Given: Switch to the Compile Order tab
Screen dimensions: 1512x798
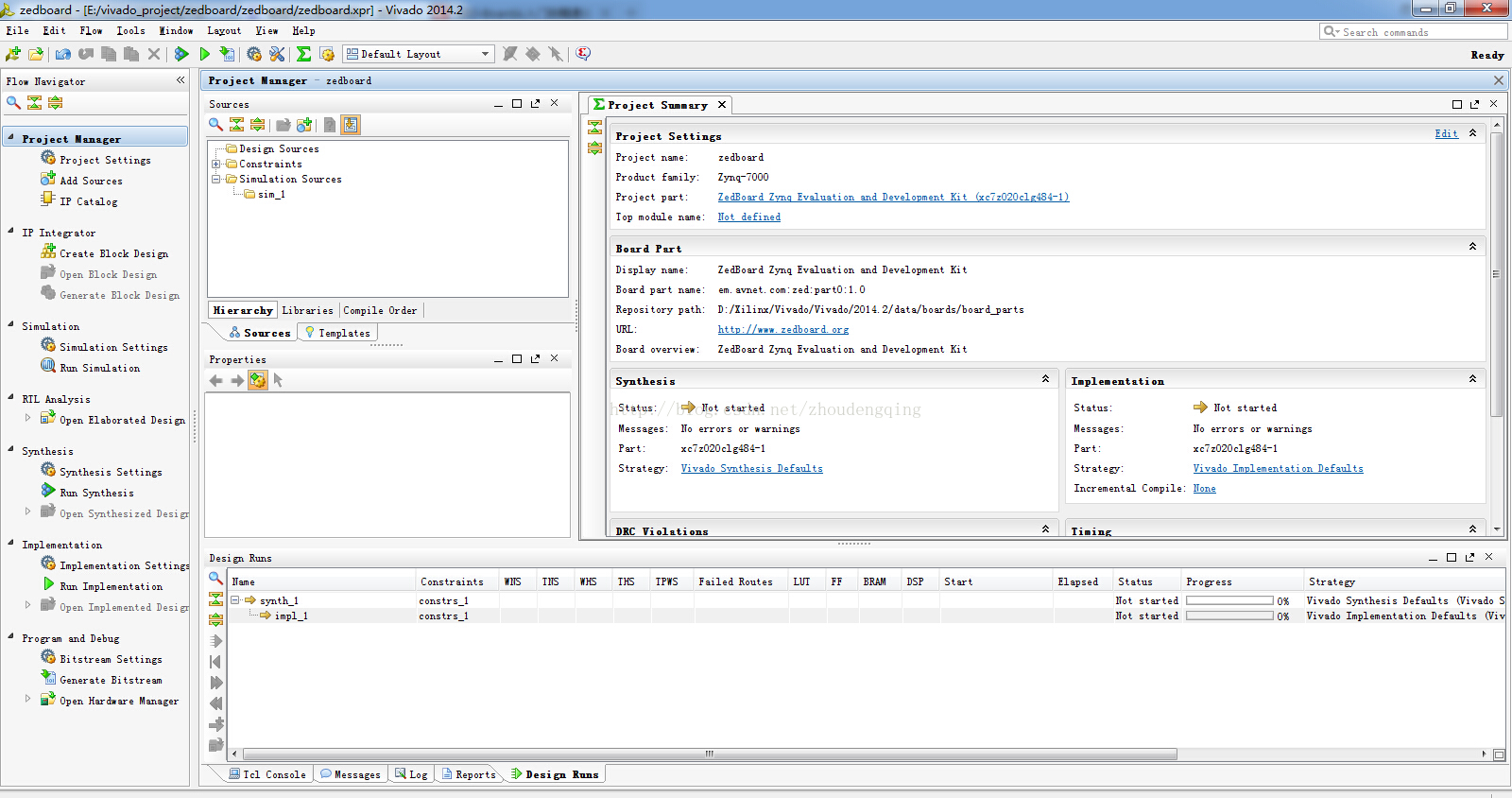Looking at the screenshot, I should tap(380, 310).
